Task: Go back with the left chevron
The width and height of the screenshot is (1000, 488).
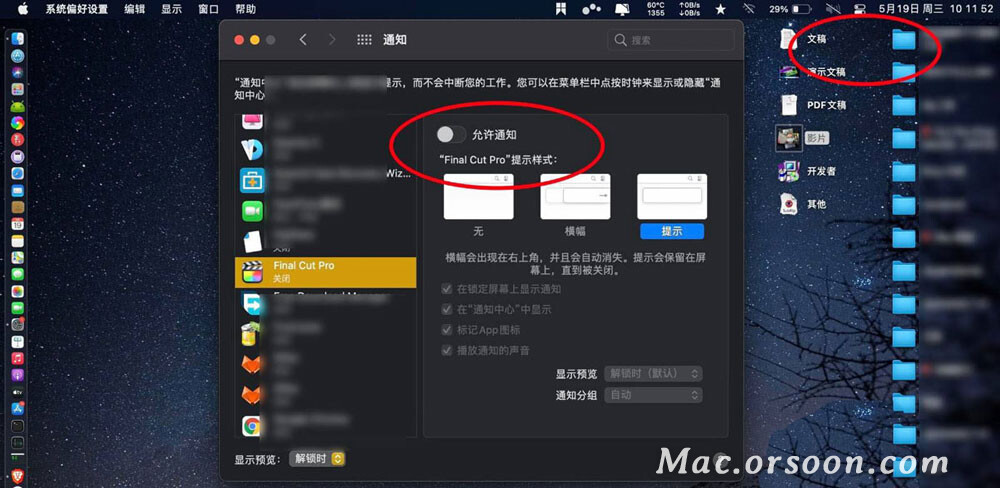Action: point(303,40)
